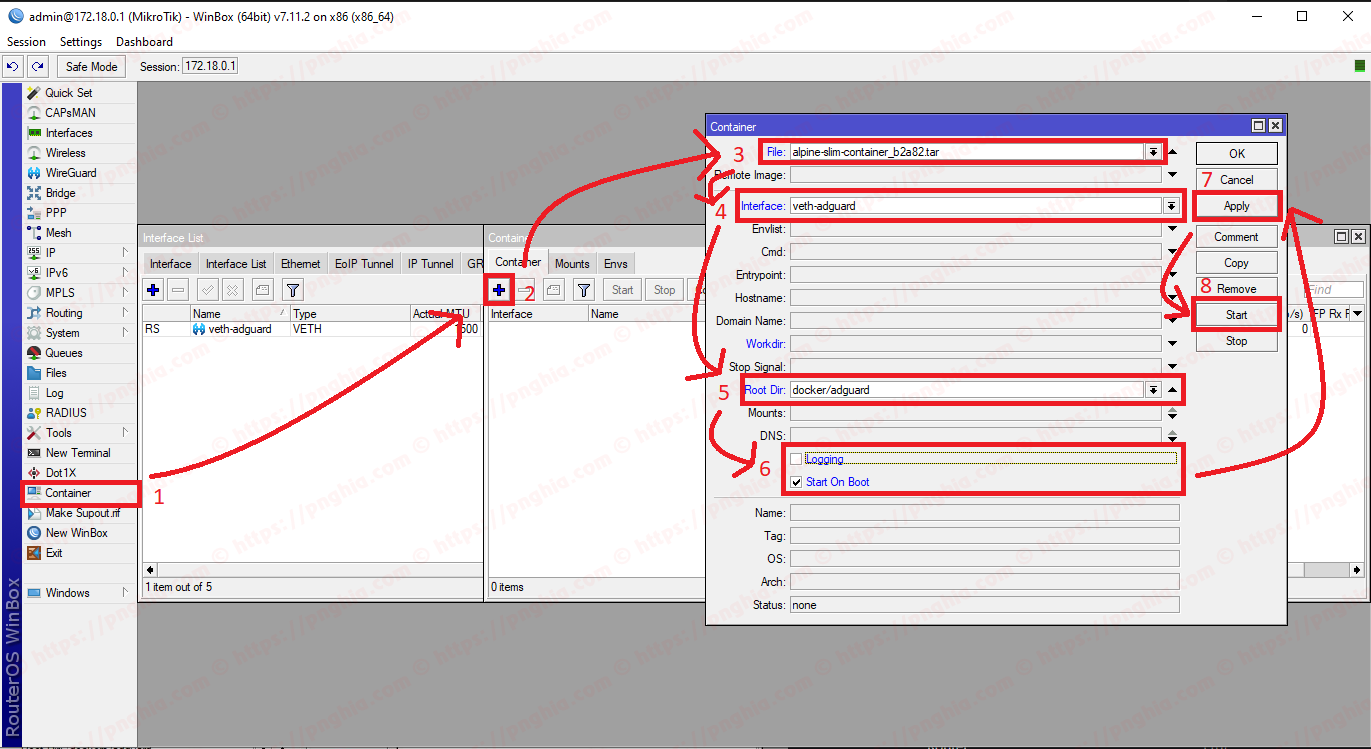This screenshot has width=1371, height=749.
Task: Click the comment icon in the Container list toolbar
Action: 553,290
